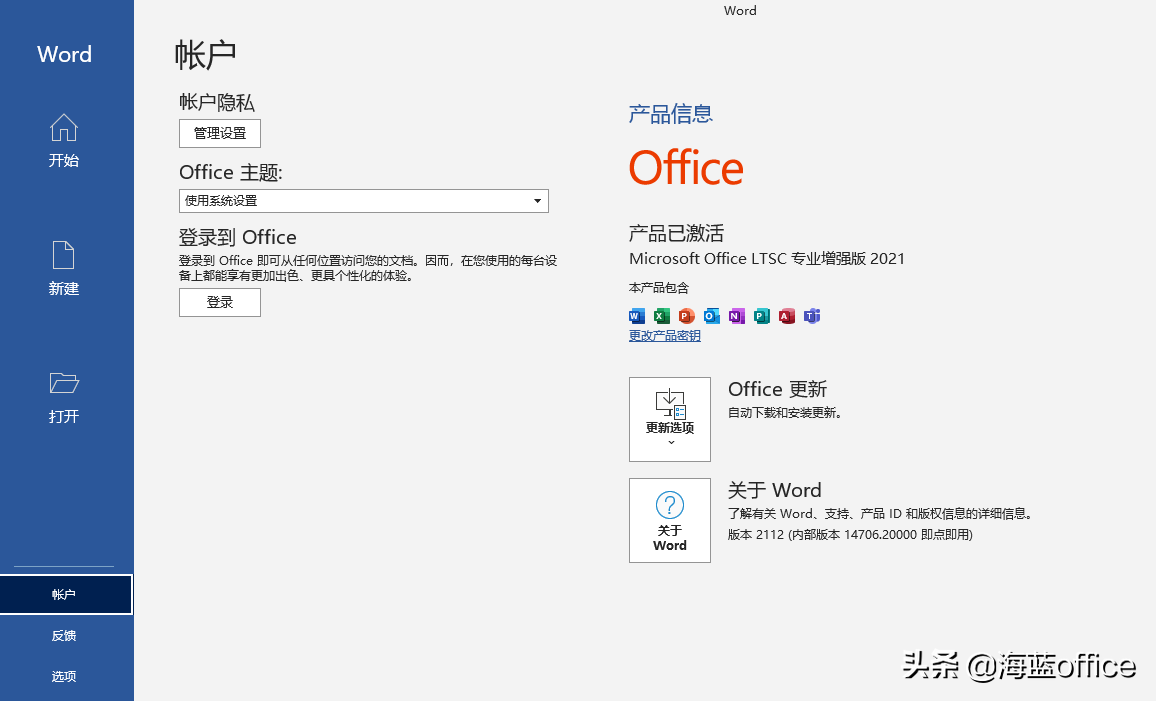
Task: Click the Word app icon in product list
Action: pyautogui.click(x=637, y=316)
